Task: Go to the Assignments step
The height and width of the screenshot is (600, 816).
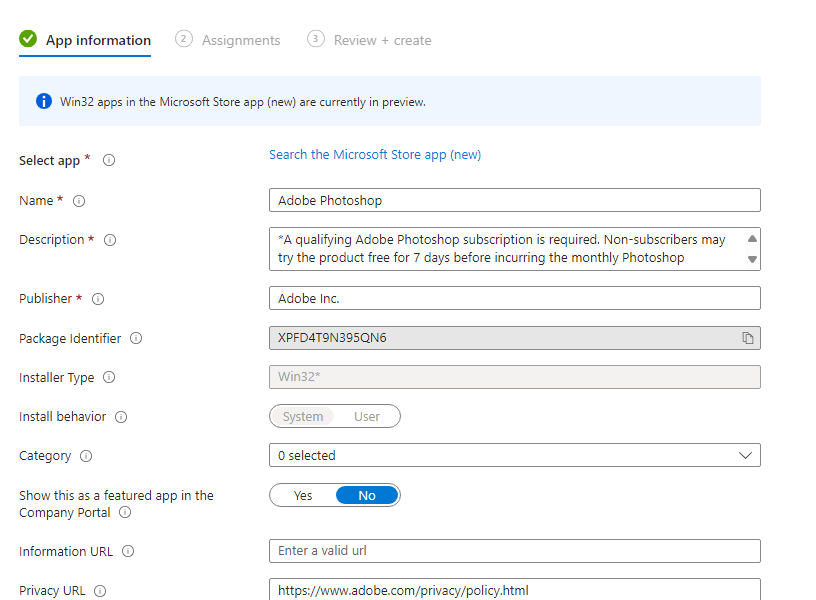Action: [x=240, y=40]
